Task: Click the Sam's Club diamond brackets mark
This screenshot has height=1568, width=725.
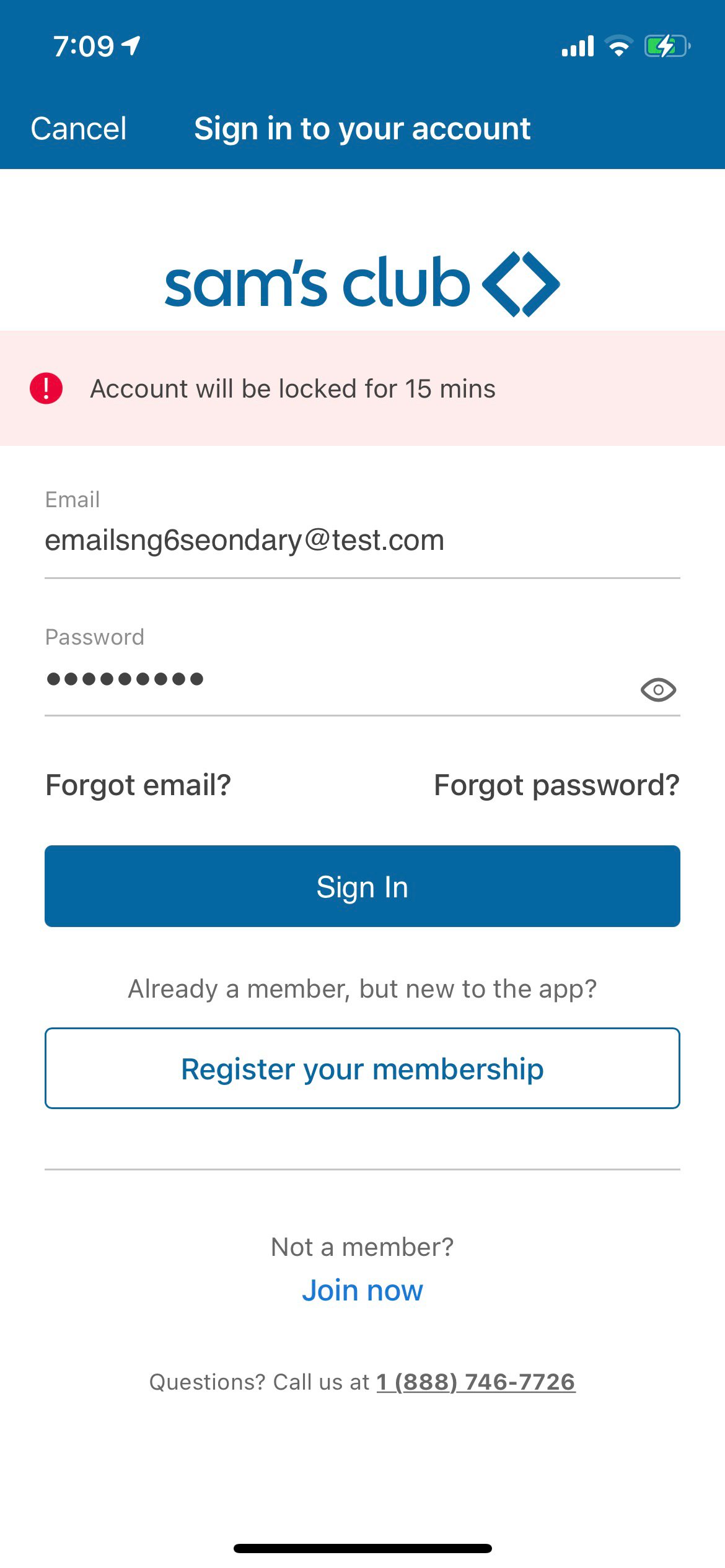Action: click(x=521, y=284)
